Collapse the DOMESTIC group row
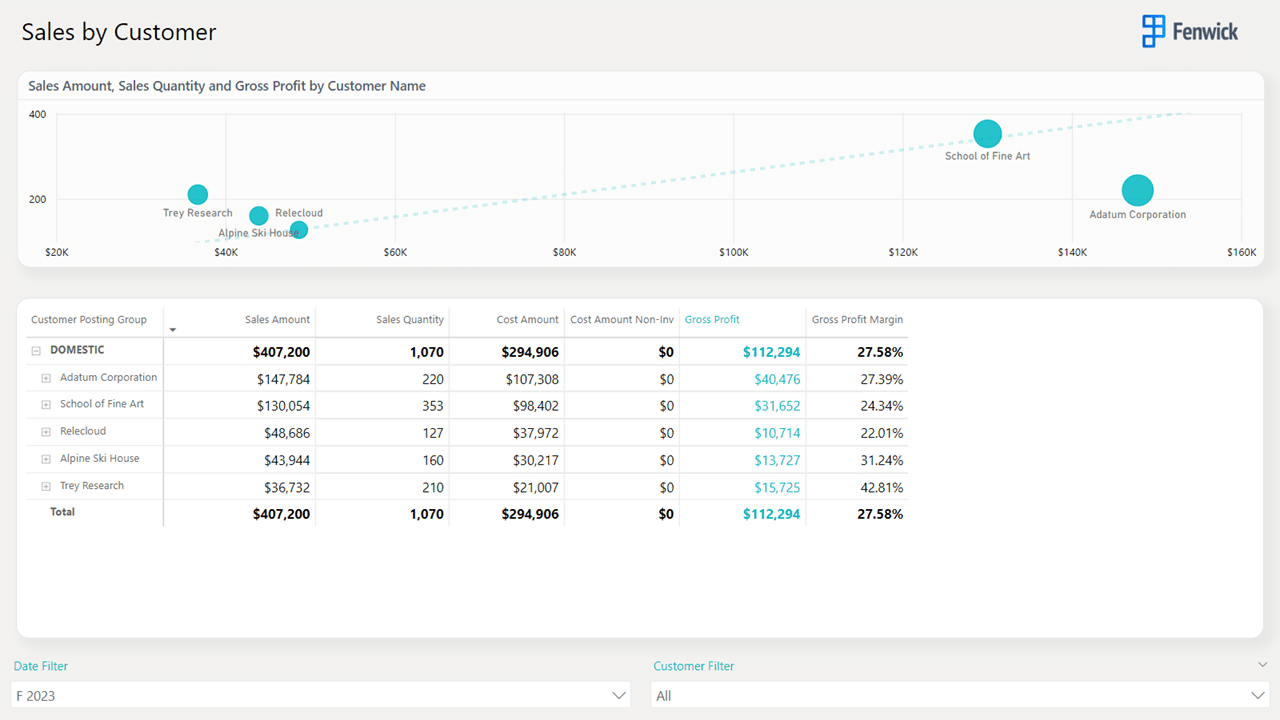Viewport: 1280px width, 720px height. [36, 351]
